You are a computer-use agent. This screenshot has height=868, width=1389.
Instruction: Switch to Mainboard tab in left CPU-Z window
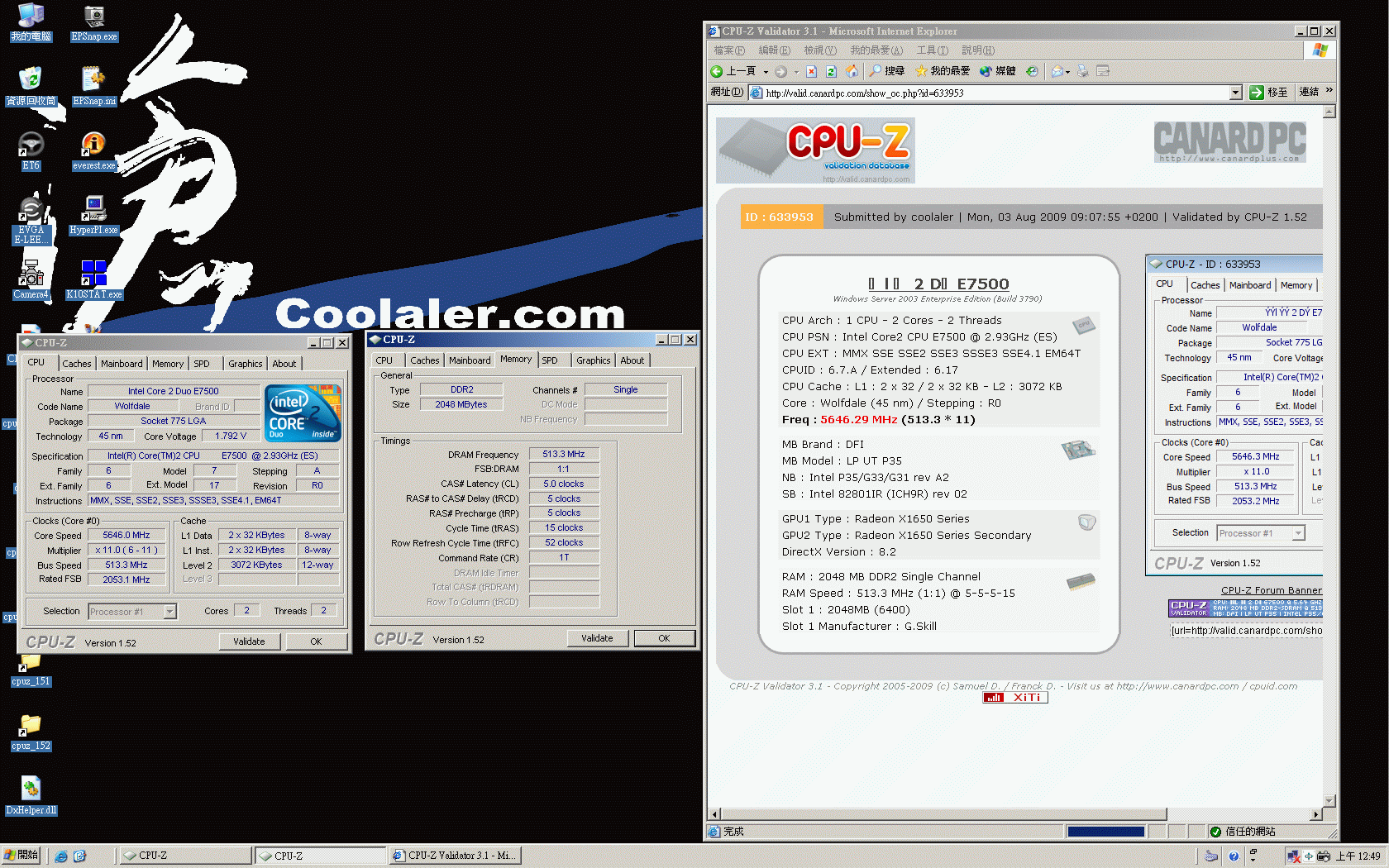(122, 364)
